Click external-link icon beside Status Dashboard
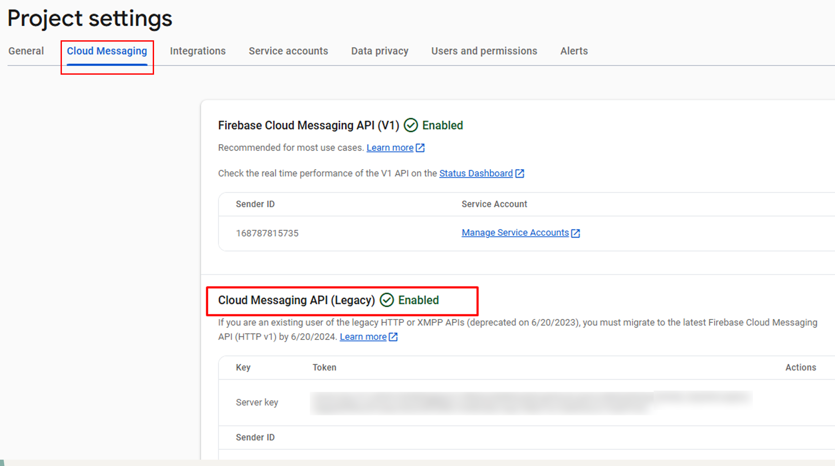Image resolution: width=835 pixels, height=466 pixels. click(520, 174)
